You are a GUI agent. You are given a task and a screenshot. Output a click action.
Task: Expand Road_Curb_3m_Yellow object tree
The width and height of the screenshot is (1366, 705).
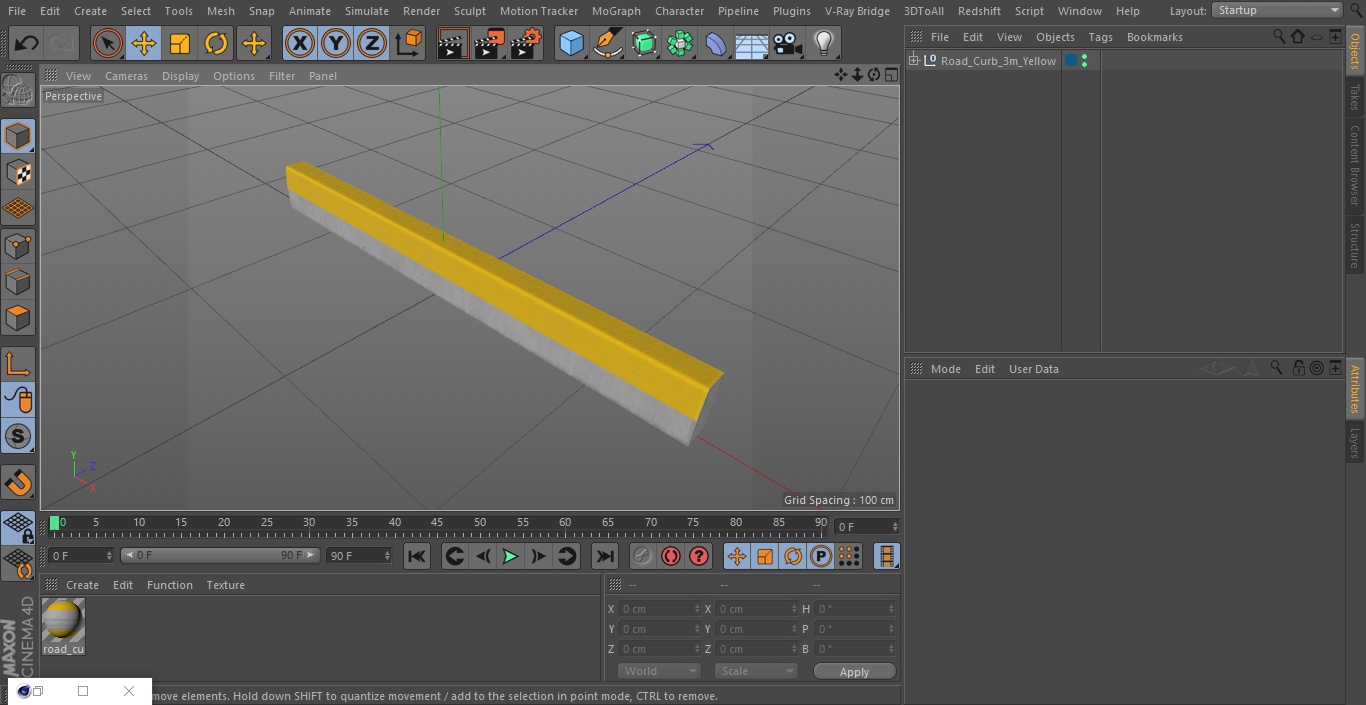point(914,61)
